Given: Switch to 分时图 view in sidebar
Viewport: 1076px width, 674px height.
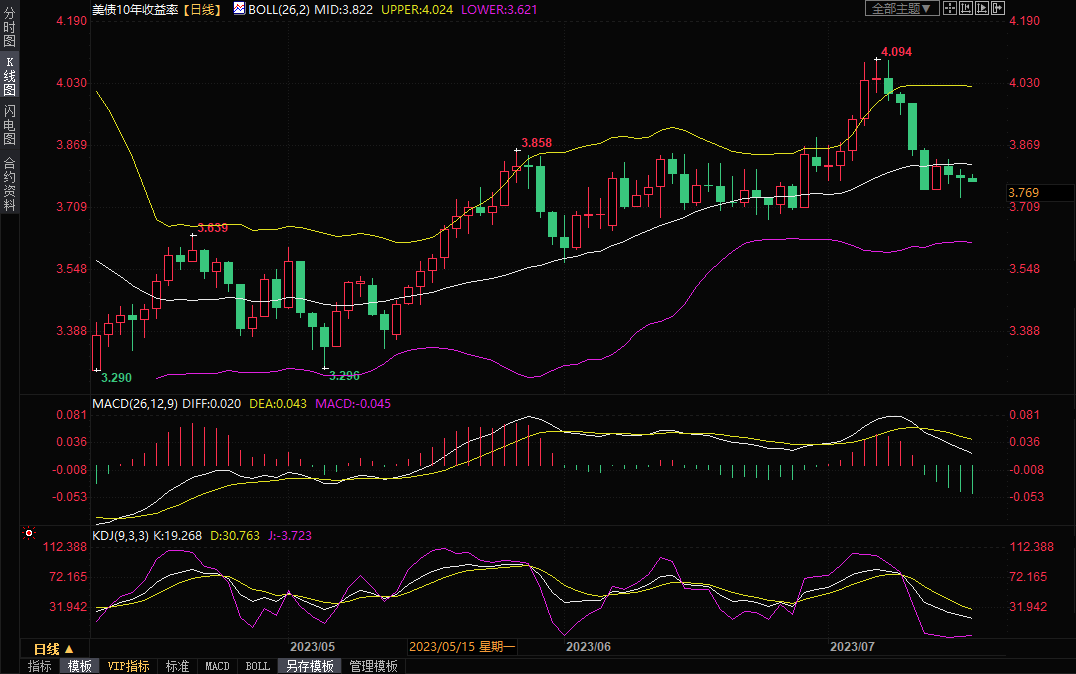Looking at the screenshot, I should pos(9,27).
